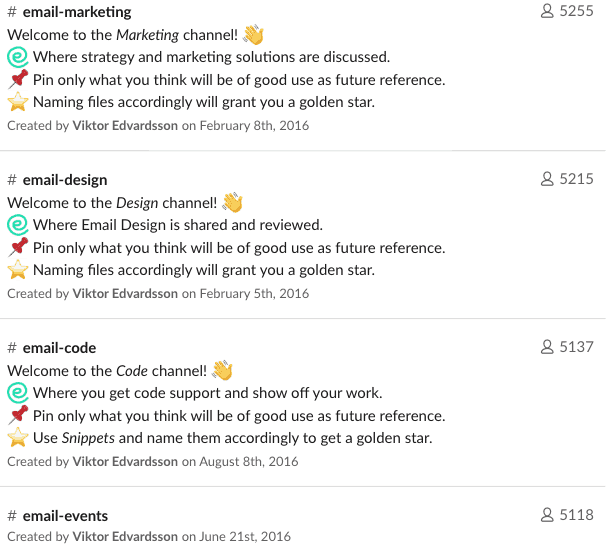607x553 pixels.
Task: Click the star emoji in email-marketing description
Action: point(18,102)
